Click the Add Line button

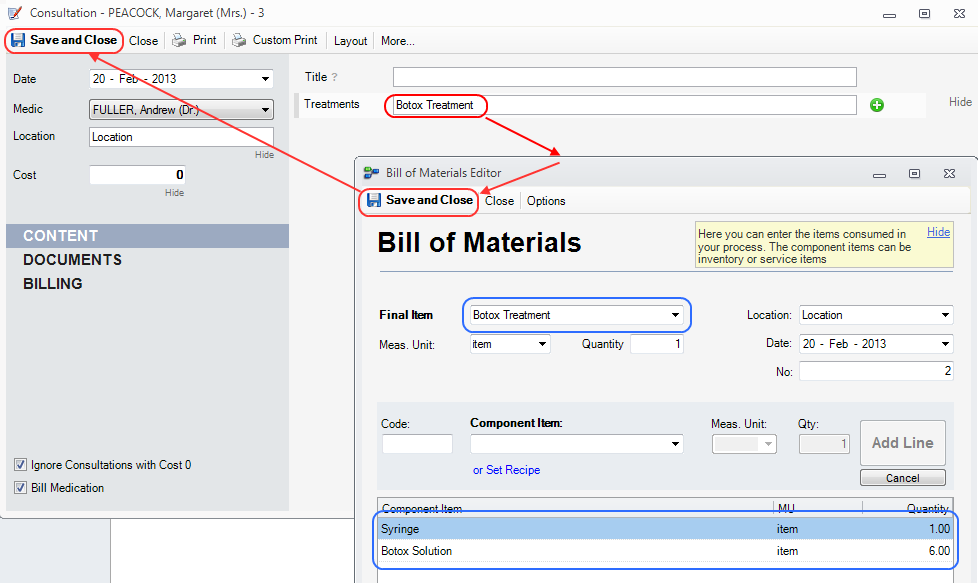pos(902,443)
